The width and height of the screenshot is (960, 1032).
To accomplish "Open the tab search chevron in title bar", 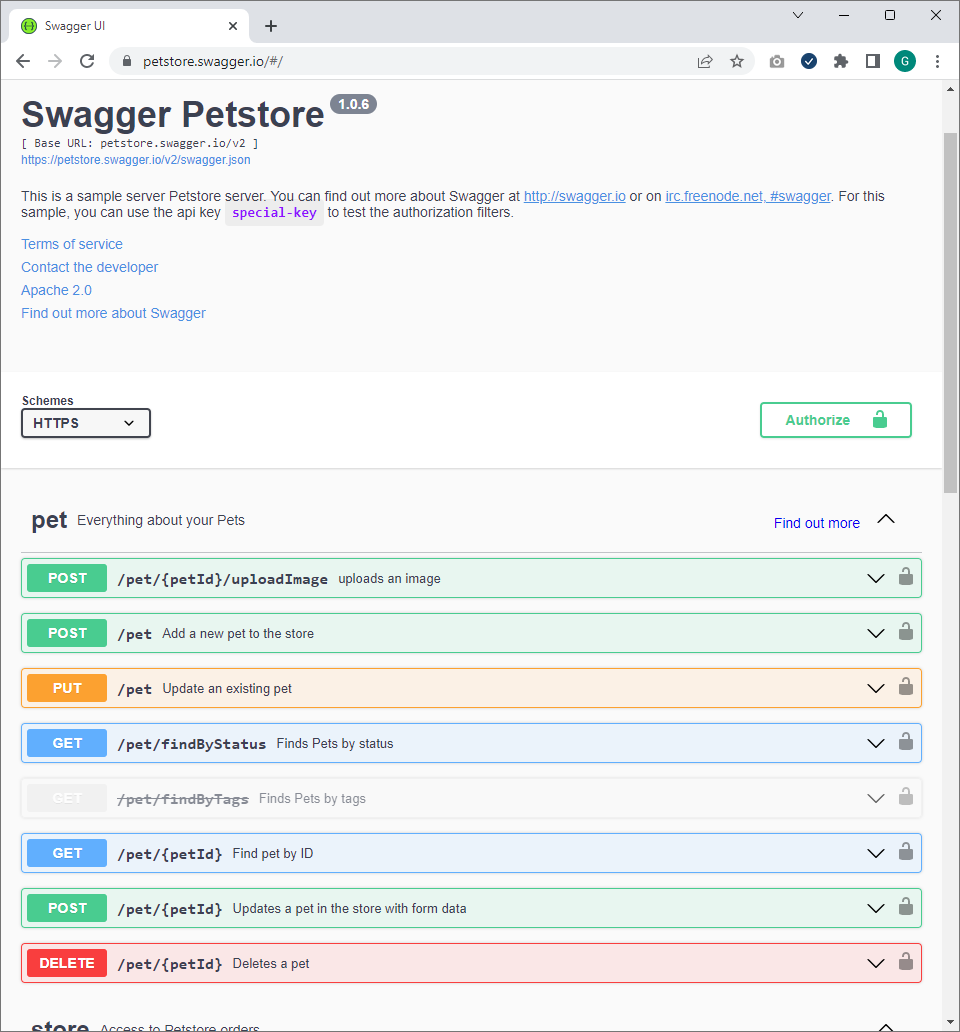I will click(797, 15).
